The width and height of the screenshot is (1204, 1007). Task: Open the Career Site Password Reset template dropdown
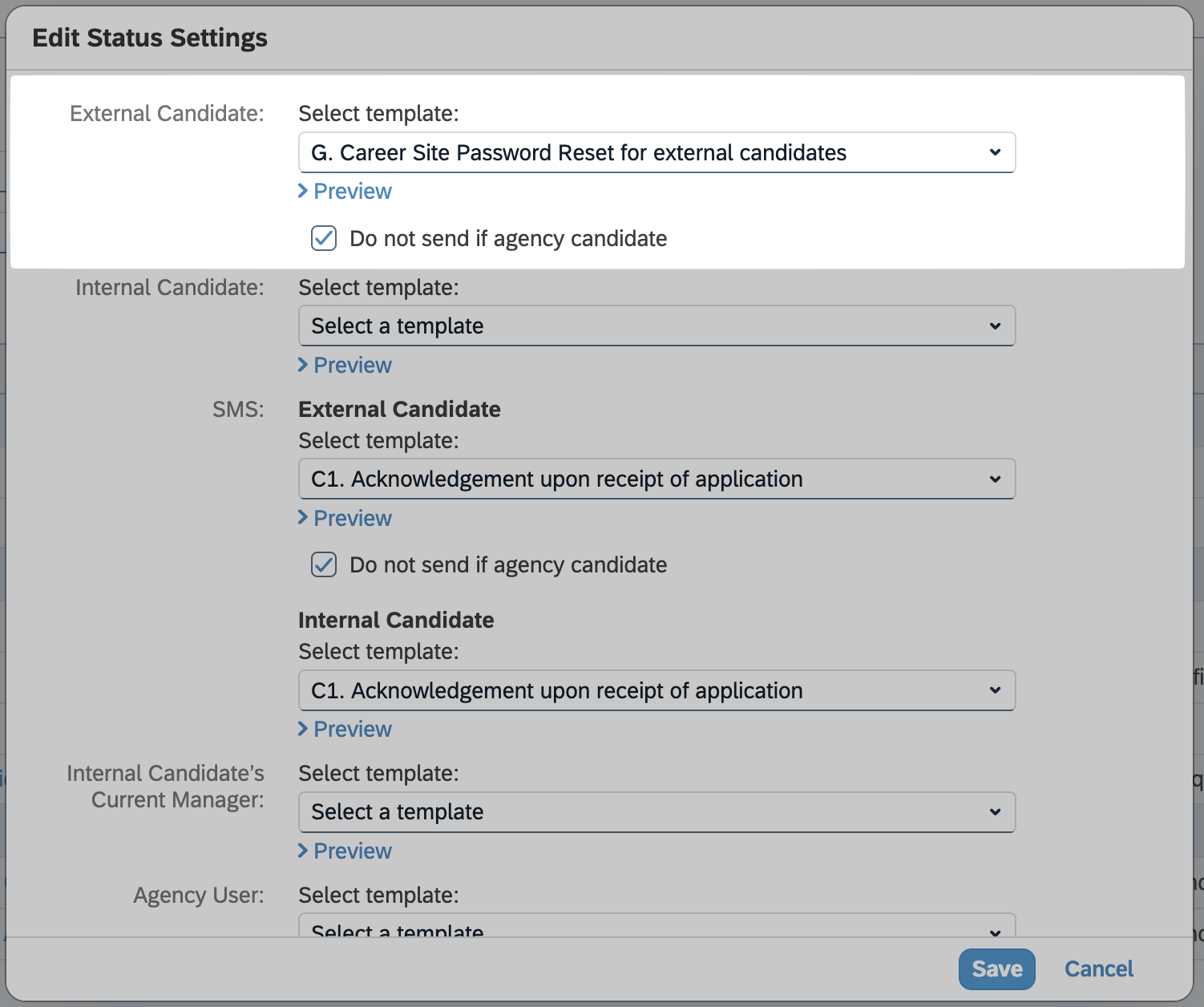point(657,152)
